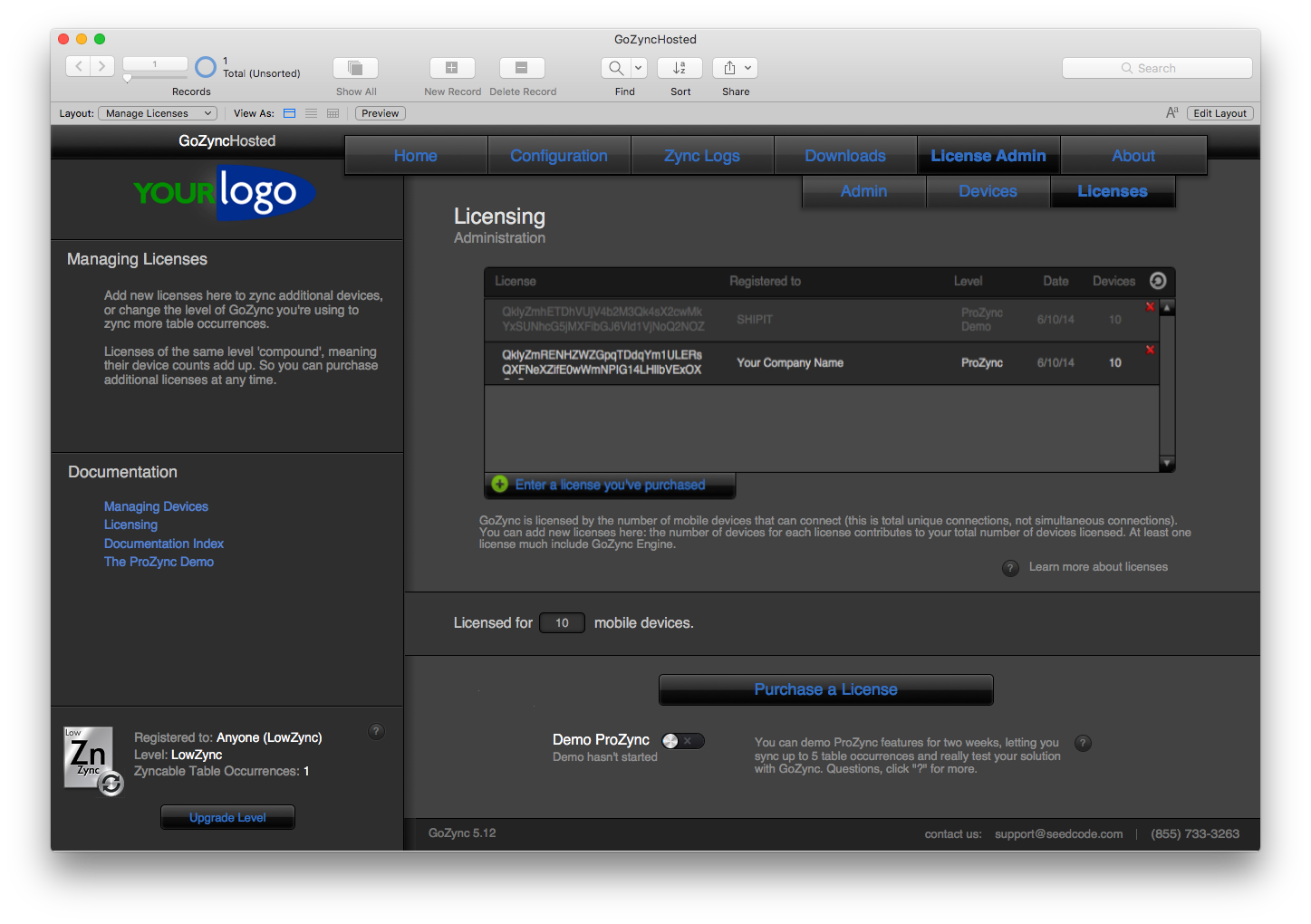Click the Preview button

pos(381,113)
